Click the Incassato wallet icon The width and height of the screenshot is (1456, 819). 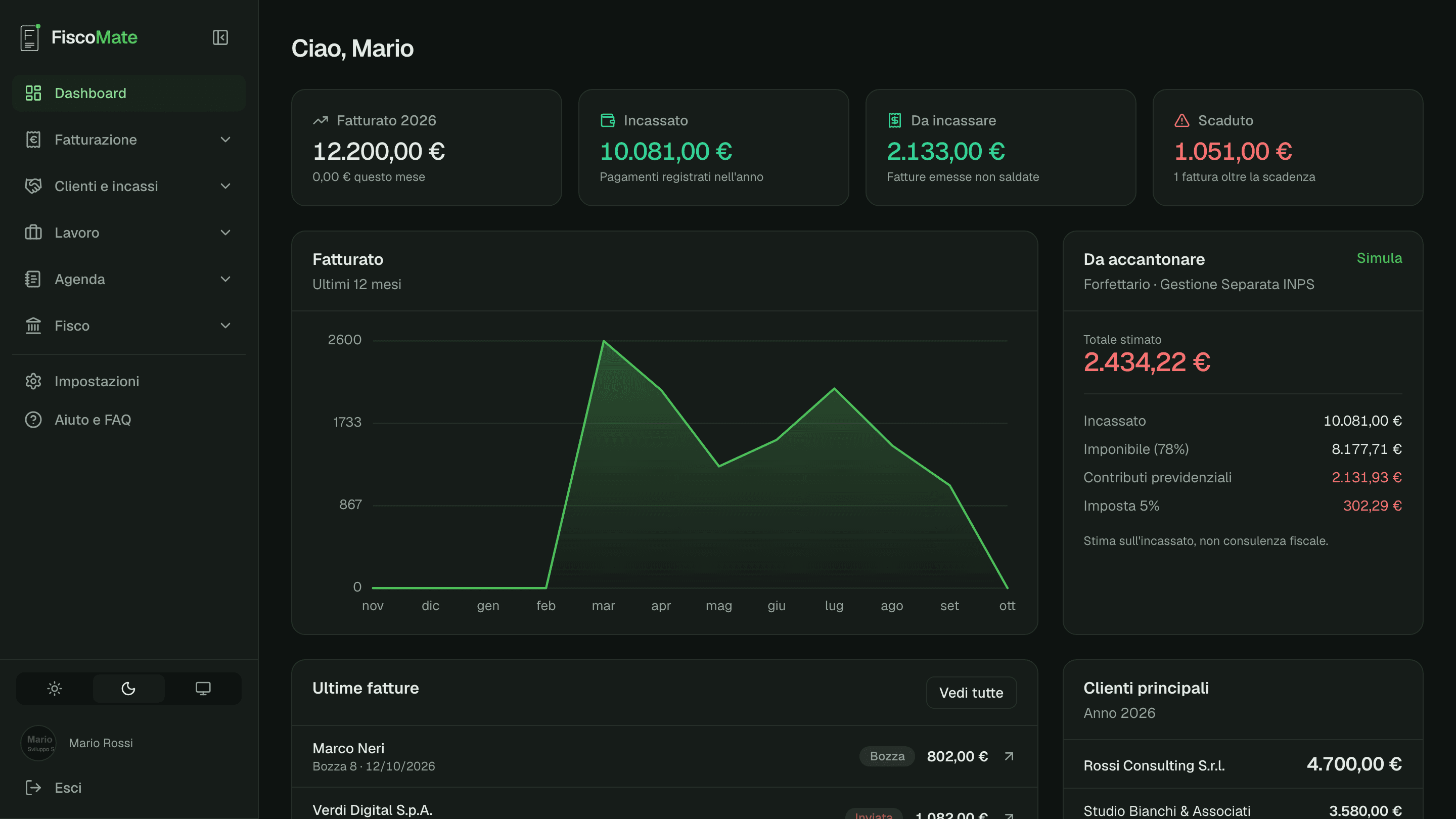[608, 120]
